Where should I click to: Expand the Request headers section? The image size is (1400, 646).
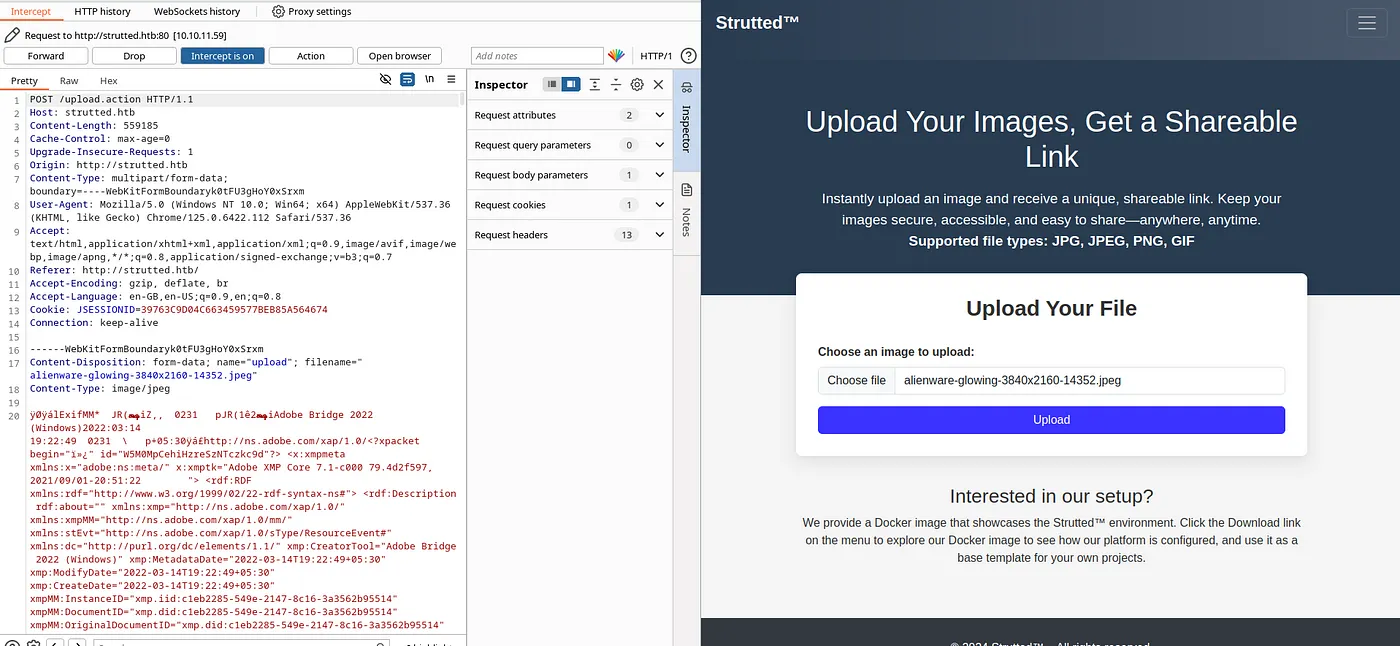(x=659, y=235)
